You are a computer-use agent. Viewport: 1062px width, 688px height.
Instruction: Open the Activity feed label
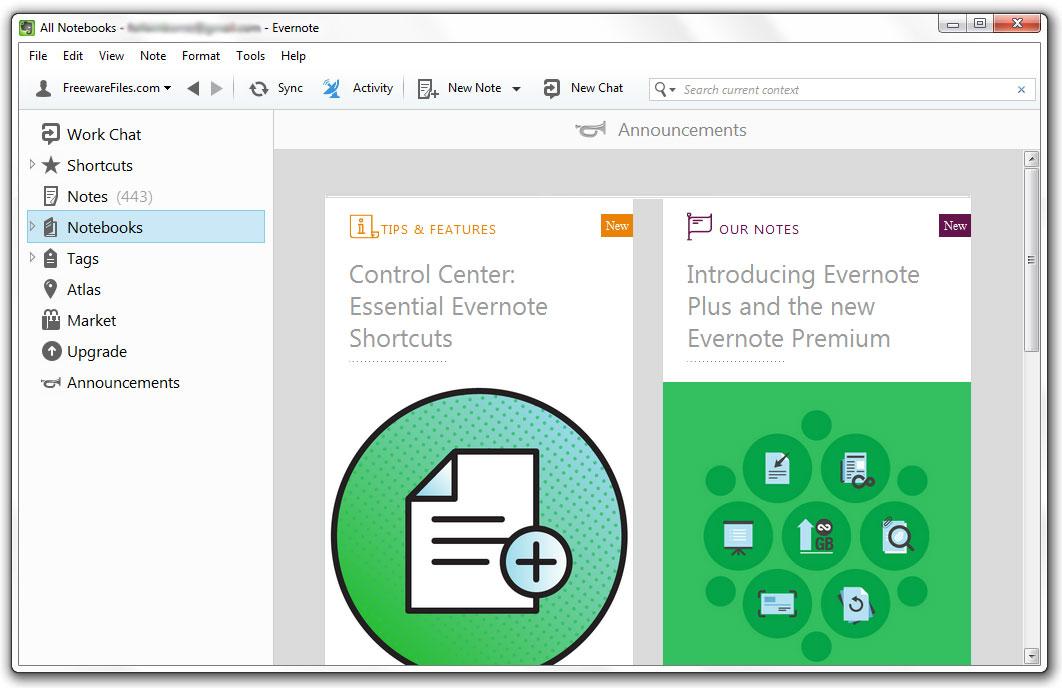click(x=373, y=88)
